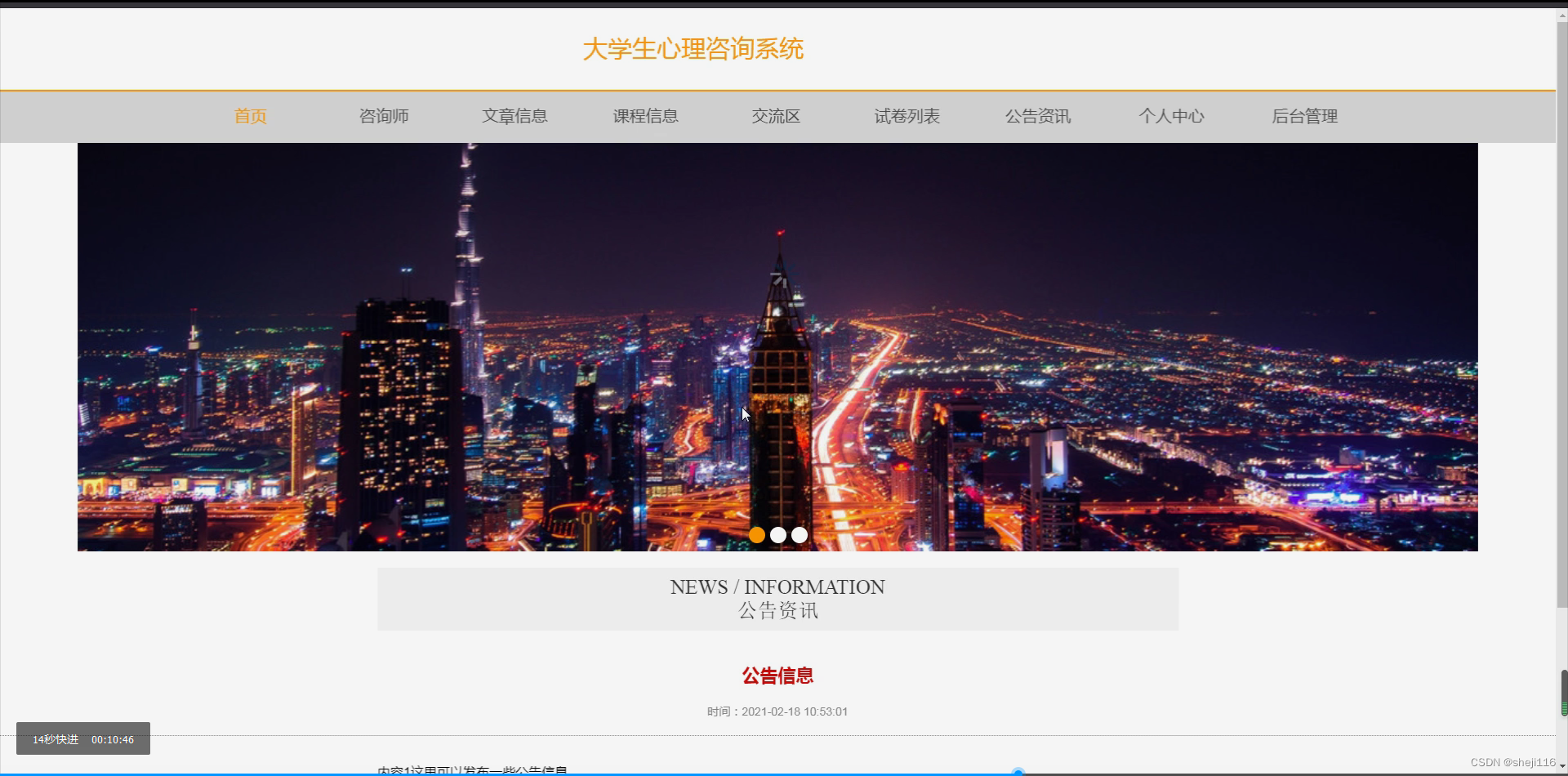This screenshot has width=1568, height=776.
Task: Open the 课程信息 navigation item
Action: pyautogui.click(x=645, y=116)
